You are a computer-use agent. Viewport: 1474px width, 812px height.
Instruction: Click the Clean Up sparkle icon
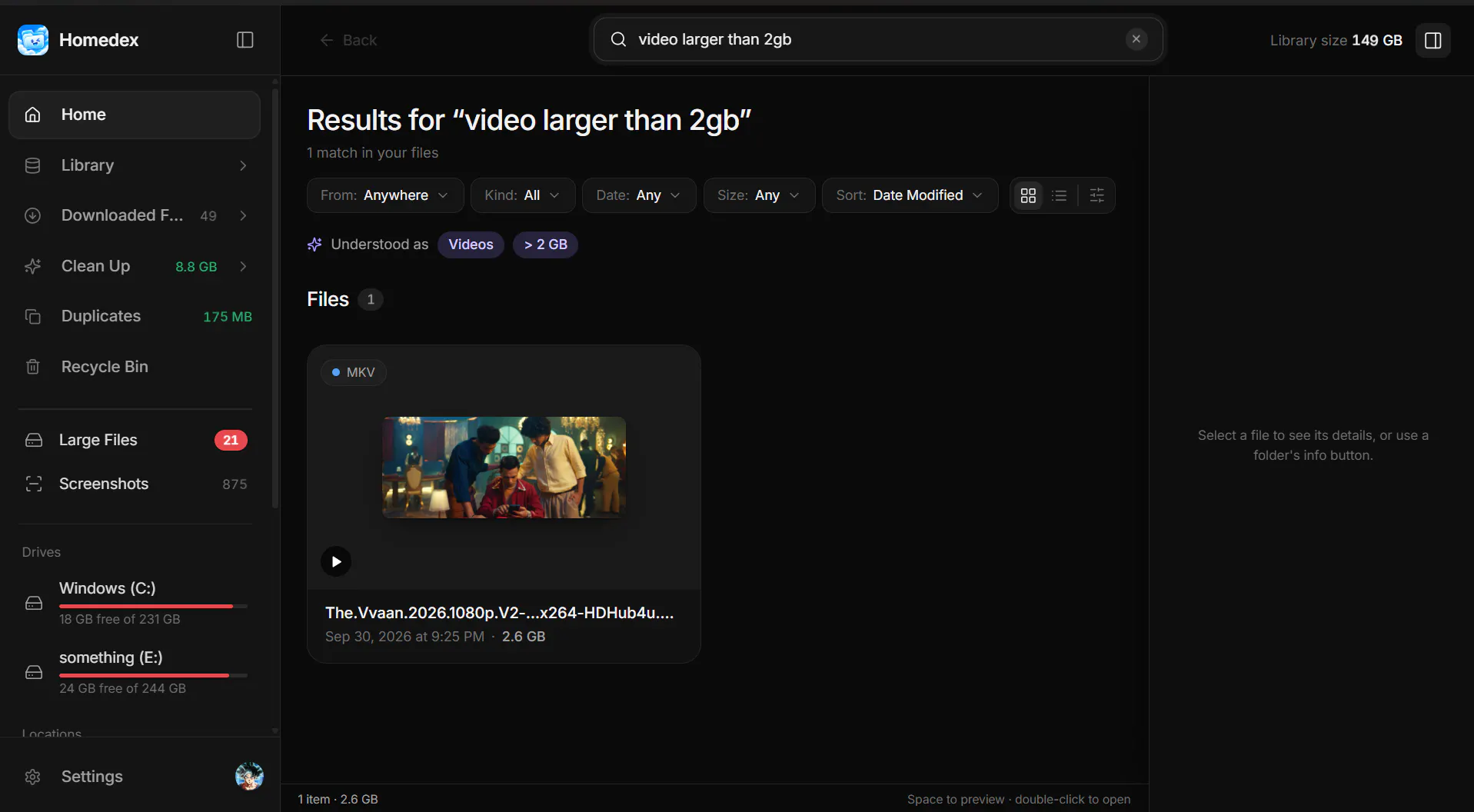click(32, 266)
